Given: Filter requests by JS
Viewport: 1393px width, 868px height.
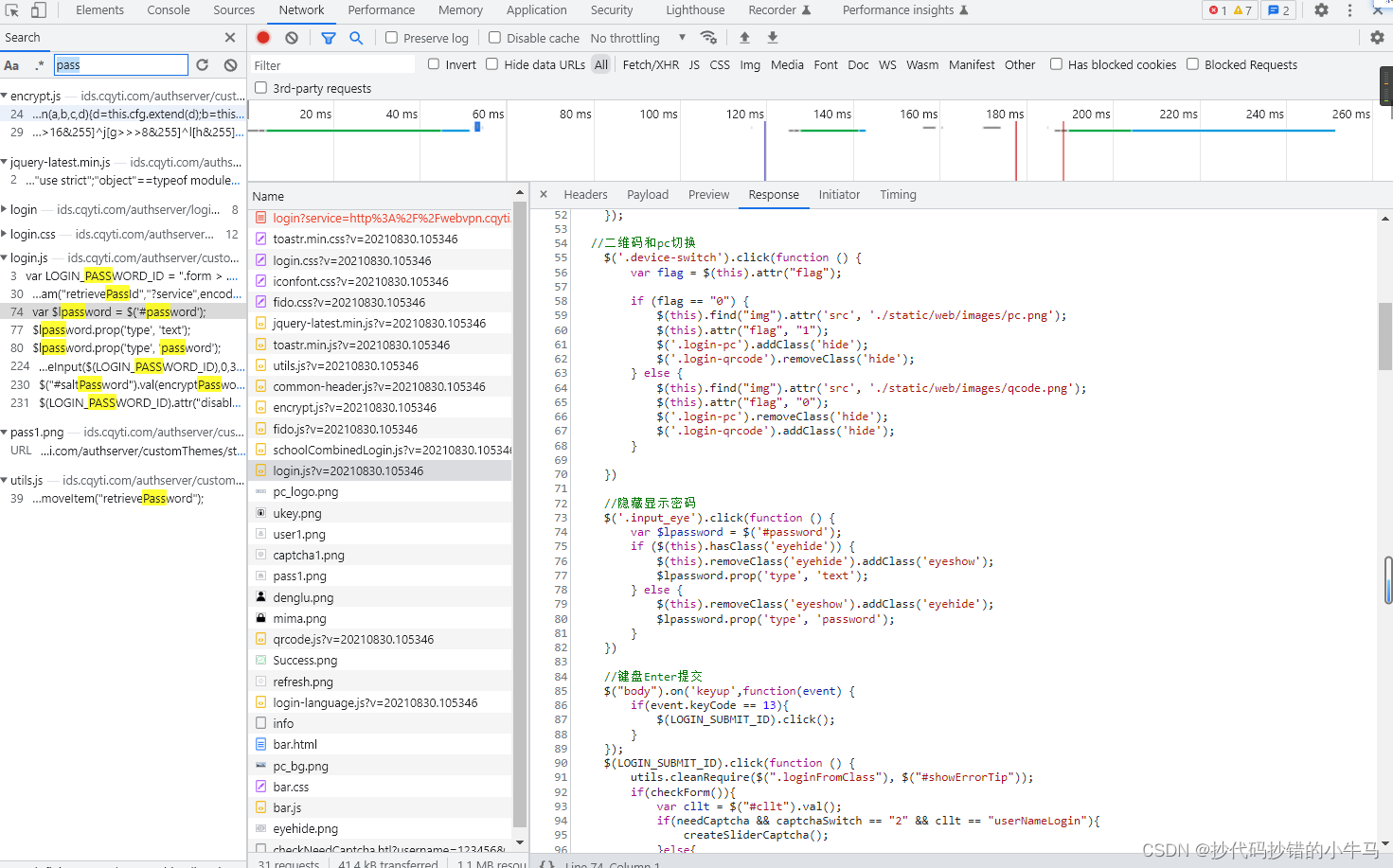Looking at the screenshot, I should (694, 65).
